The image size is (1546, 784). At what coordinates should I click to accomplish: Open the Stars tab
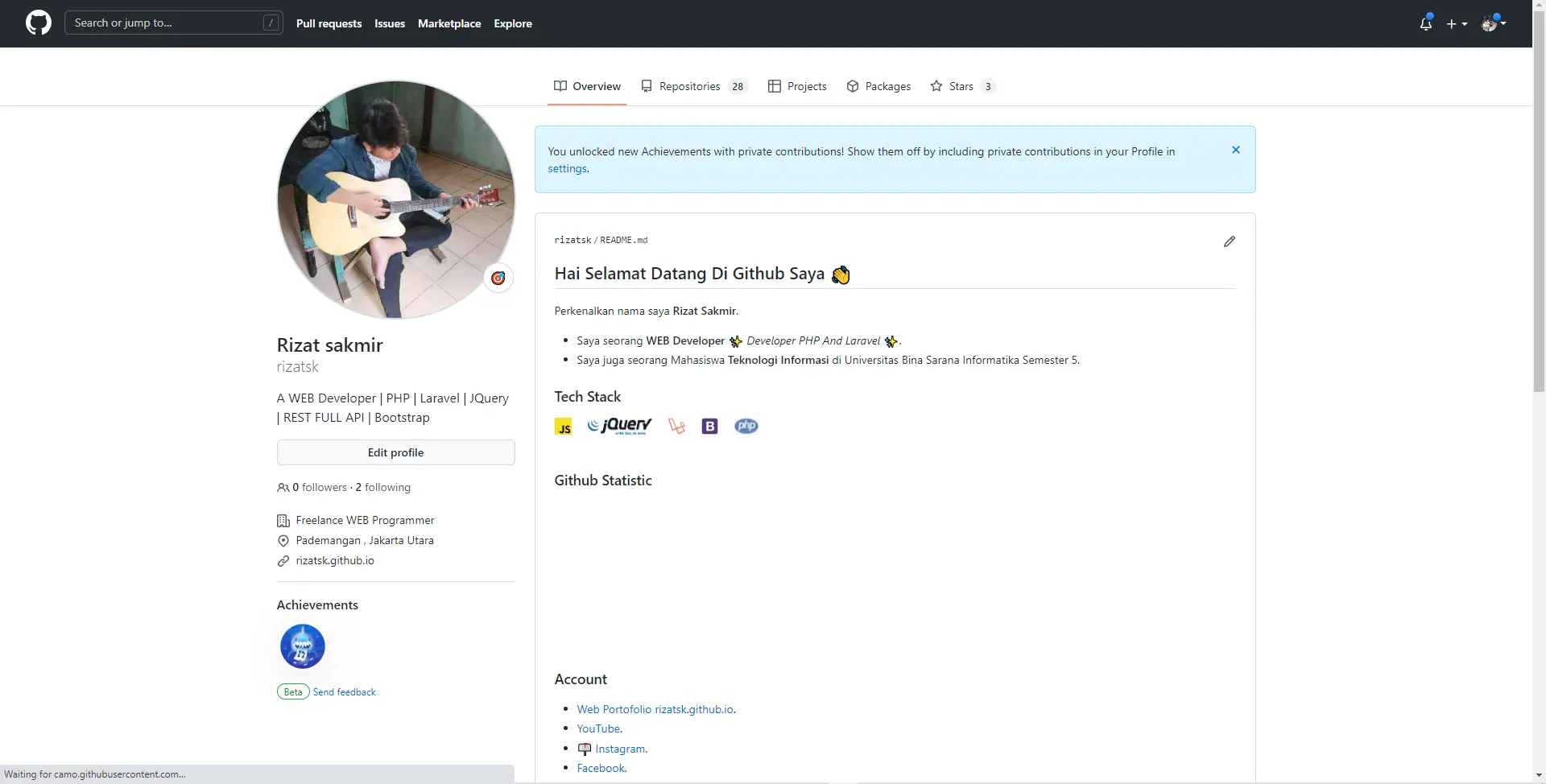click(962, 87)
